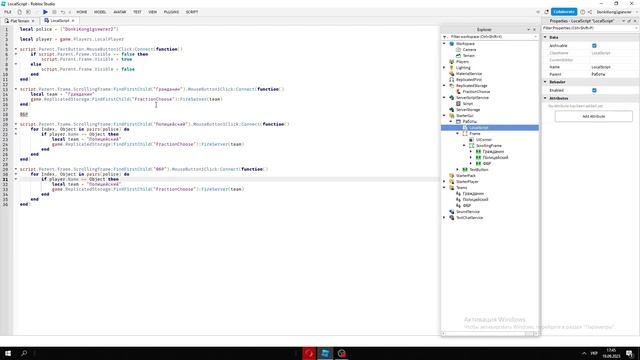This screenshot has width=640, height=360.
Task: Collapse the Attributes properties section
Action: (545, 98)
